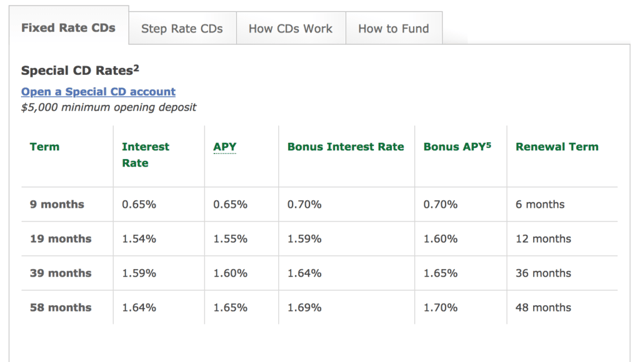
Task: Click the 6 months renewal term cell
Action: click(x=540, y=204)
